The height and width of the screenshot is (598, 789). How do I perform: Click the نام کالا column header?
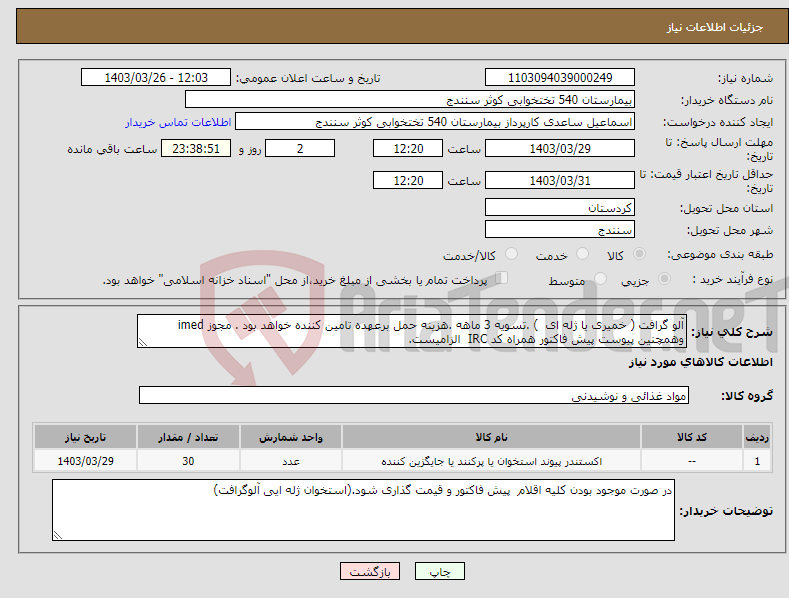(491, 437)
